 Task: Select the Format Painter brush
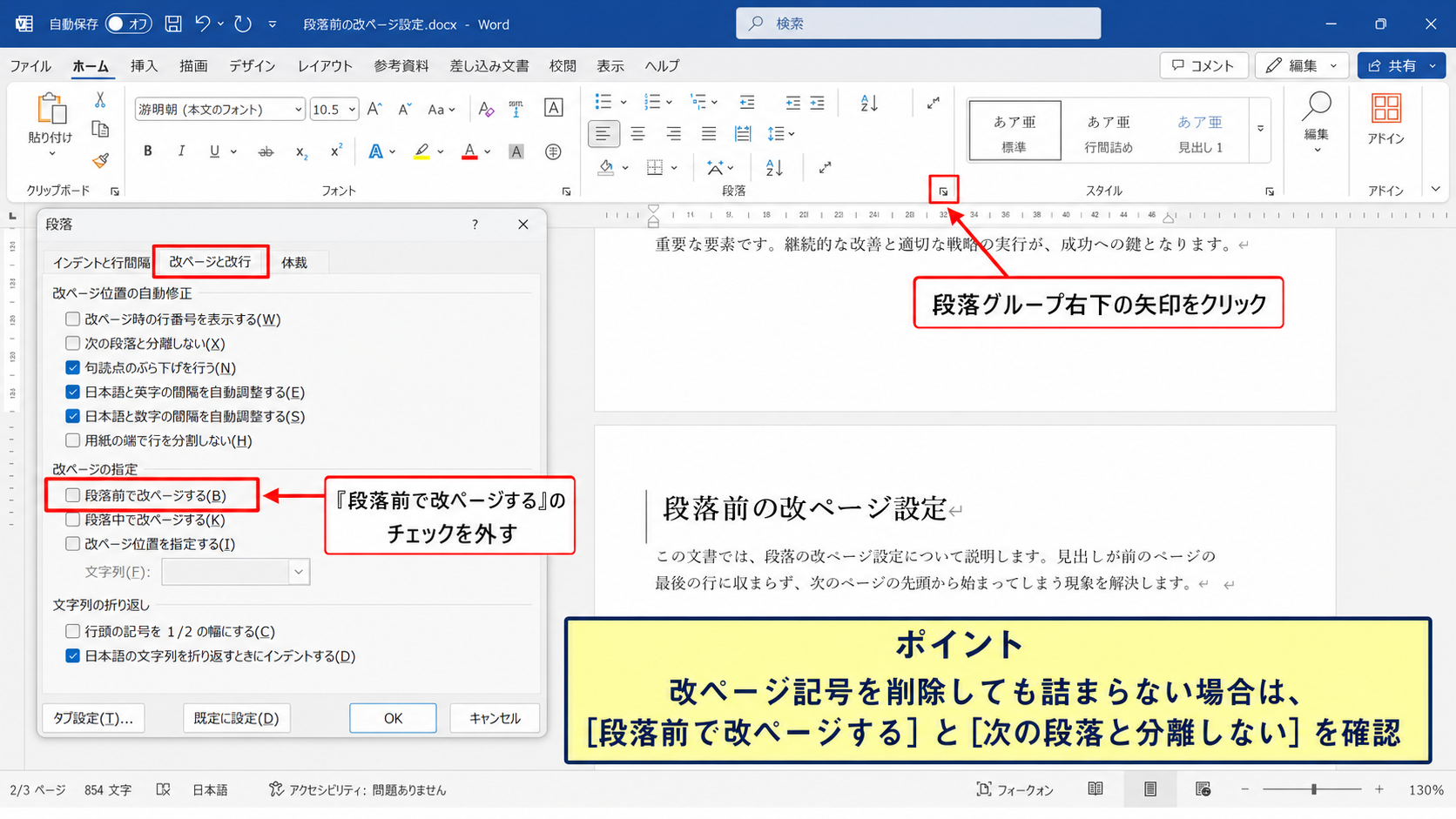pyautogui.click(x=100, y=161)
